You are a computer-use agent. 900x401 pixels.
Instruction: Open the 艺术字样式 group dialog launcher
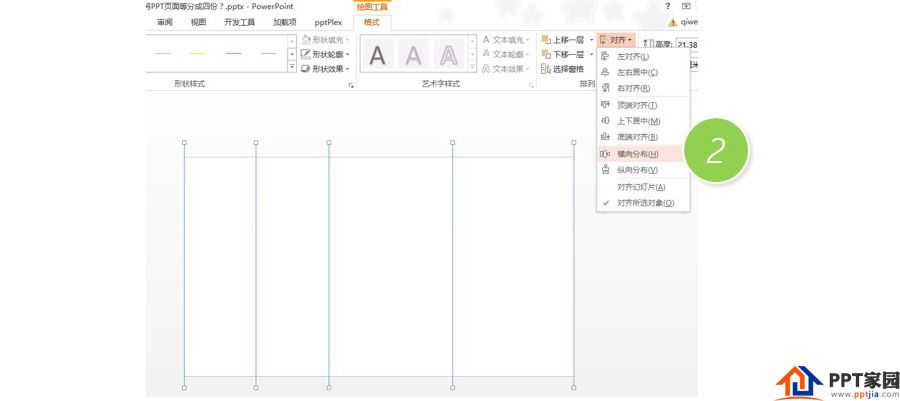point(532,85)
